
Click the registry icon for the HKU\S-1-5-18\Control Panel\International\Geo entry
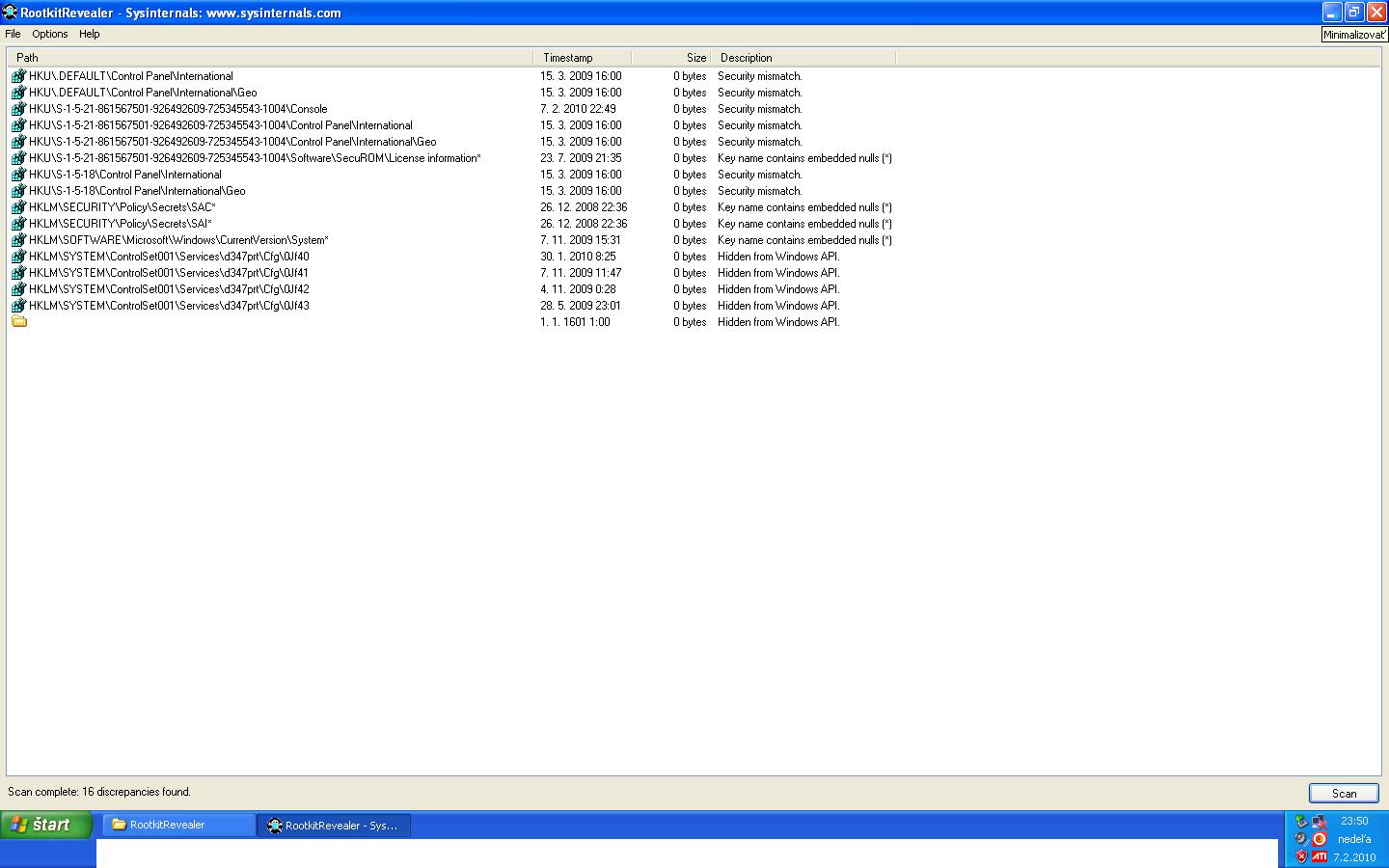tap(18, 191)
